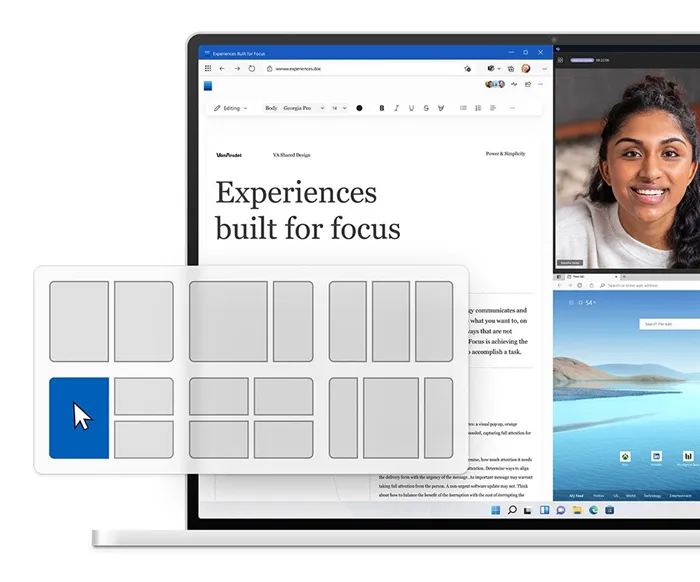The height and width of the screenshot is (582, 700).
Task: Open the Windows Start button in taskbar
Action: (495, 510)
